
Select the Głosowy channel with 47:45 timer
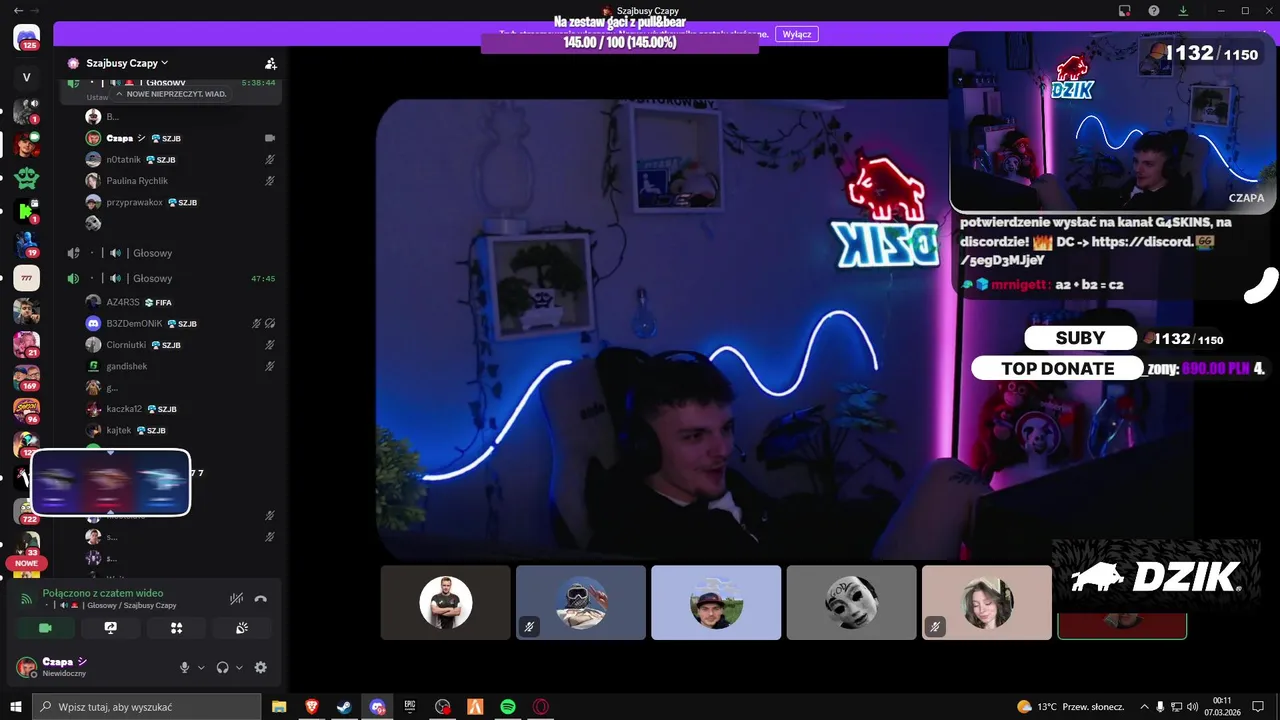click(x=170, y=279)
